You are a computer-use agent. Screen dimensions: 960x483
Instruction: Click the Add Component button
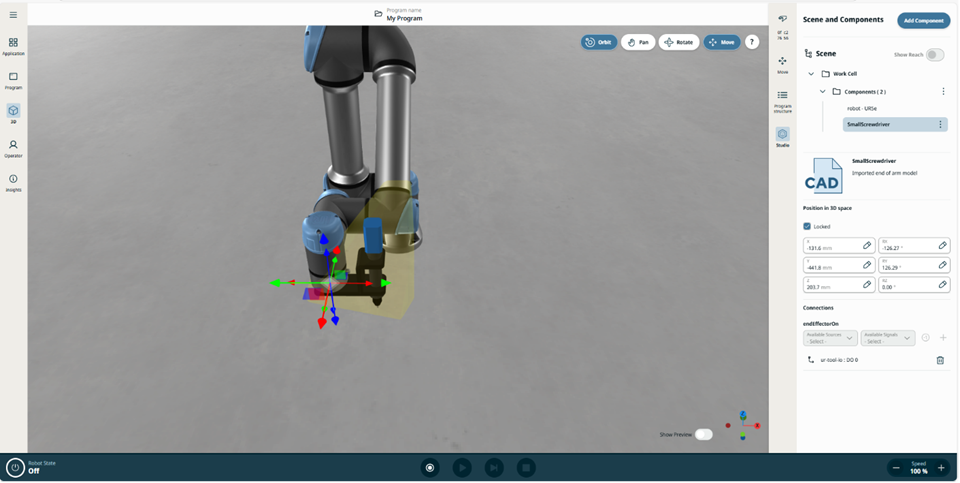923,20
